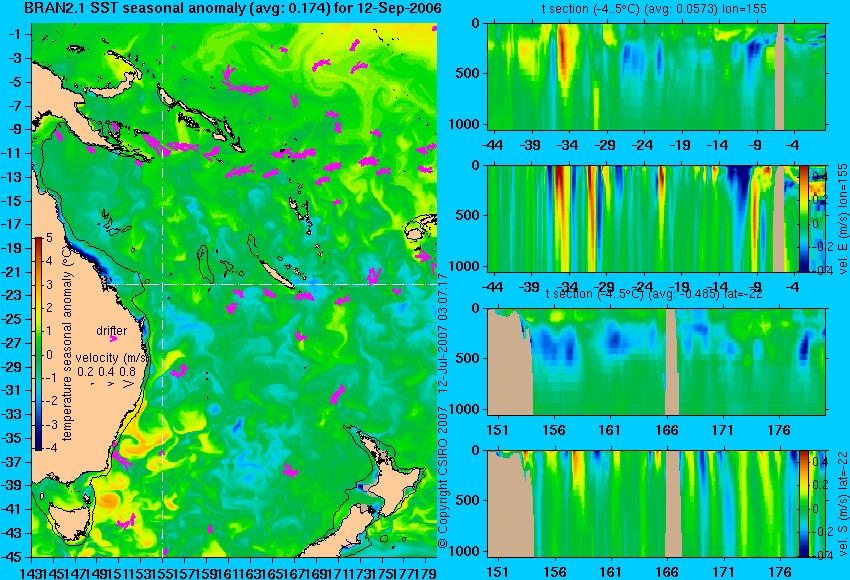
Task: Open the temperature section plot for lat=-22
Action: pos(656,362)
